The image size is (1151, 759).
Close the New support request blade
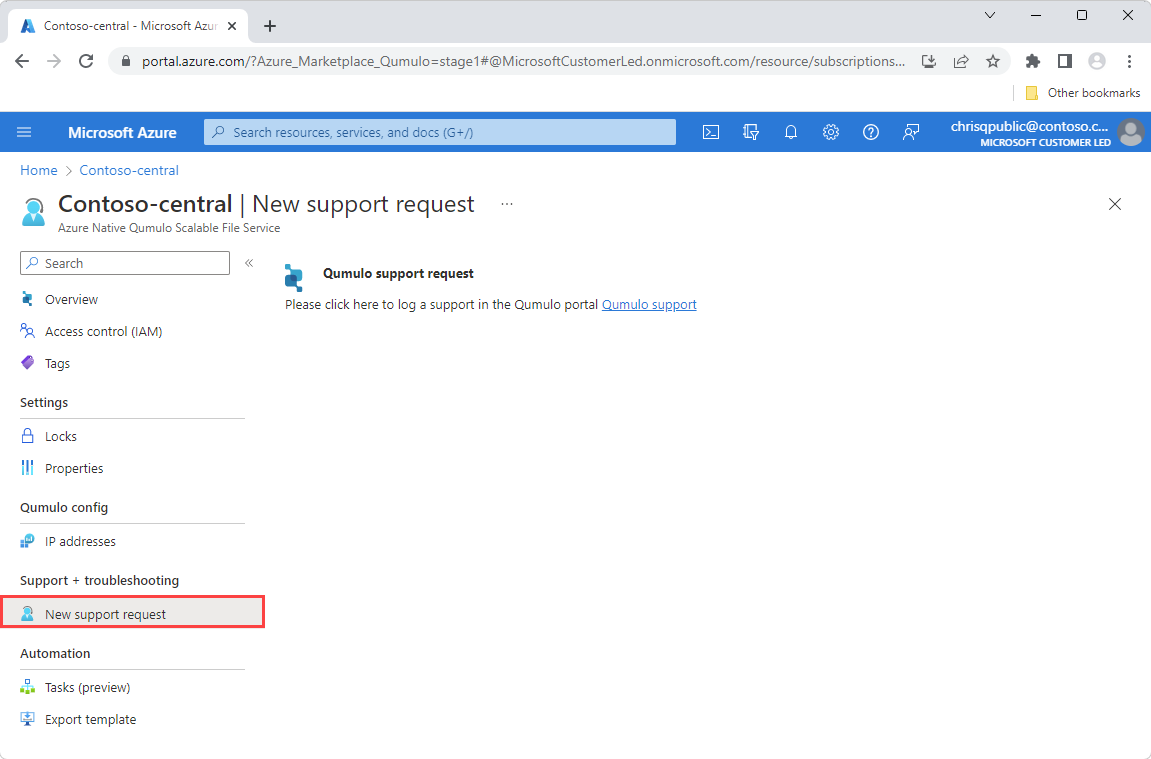coord(1114,204)
